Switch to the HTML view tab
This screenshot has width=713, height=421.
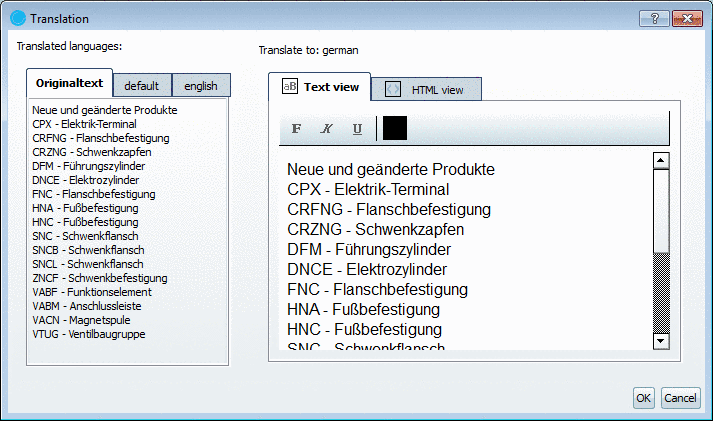[427, 89]
